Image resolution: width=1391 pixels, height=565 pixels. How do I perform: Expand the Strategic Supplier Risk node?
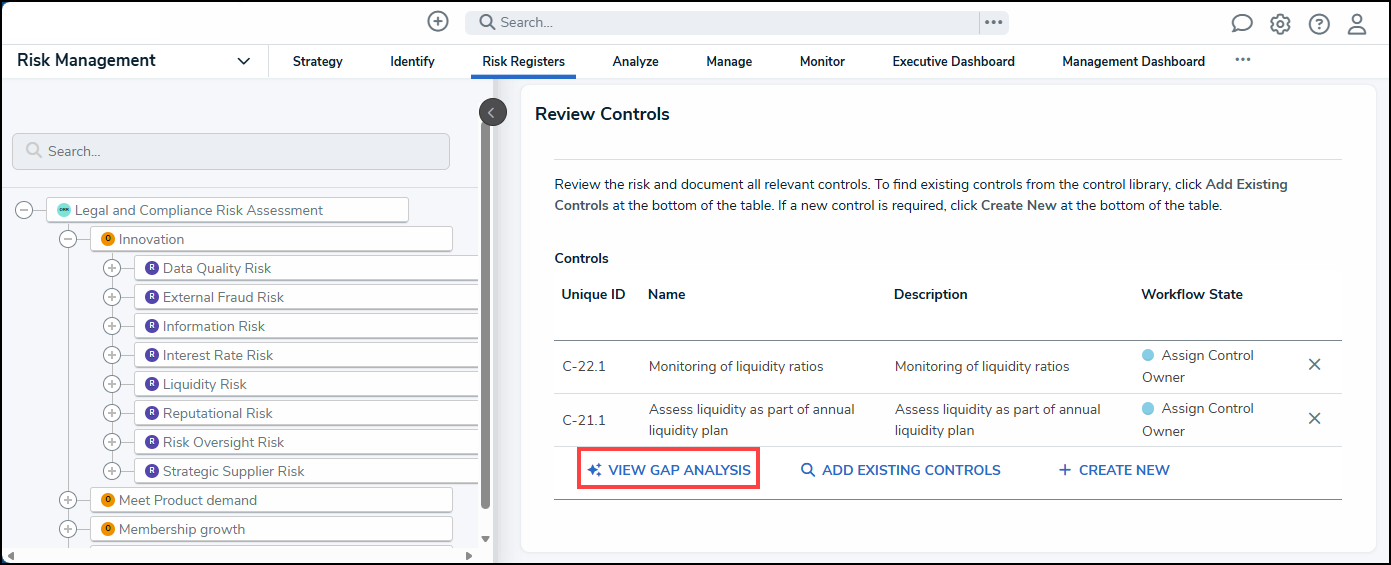[x=112, y=471]
